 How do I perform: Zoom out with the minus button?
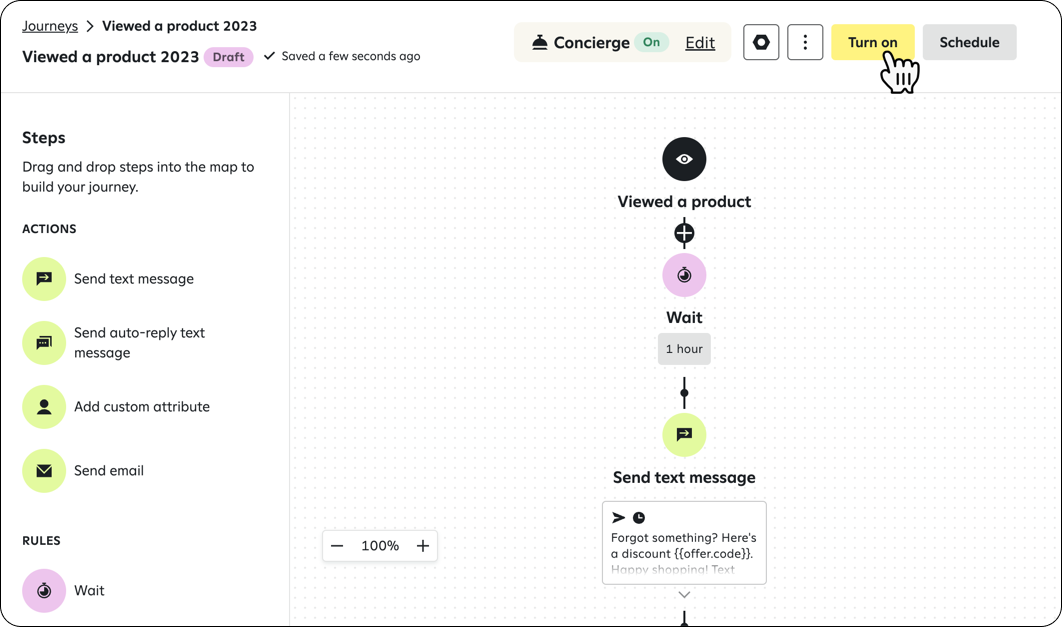pyautogui.click(x=337, y=546)
